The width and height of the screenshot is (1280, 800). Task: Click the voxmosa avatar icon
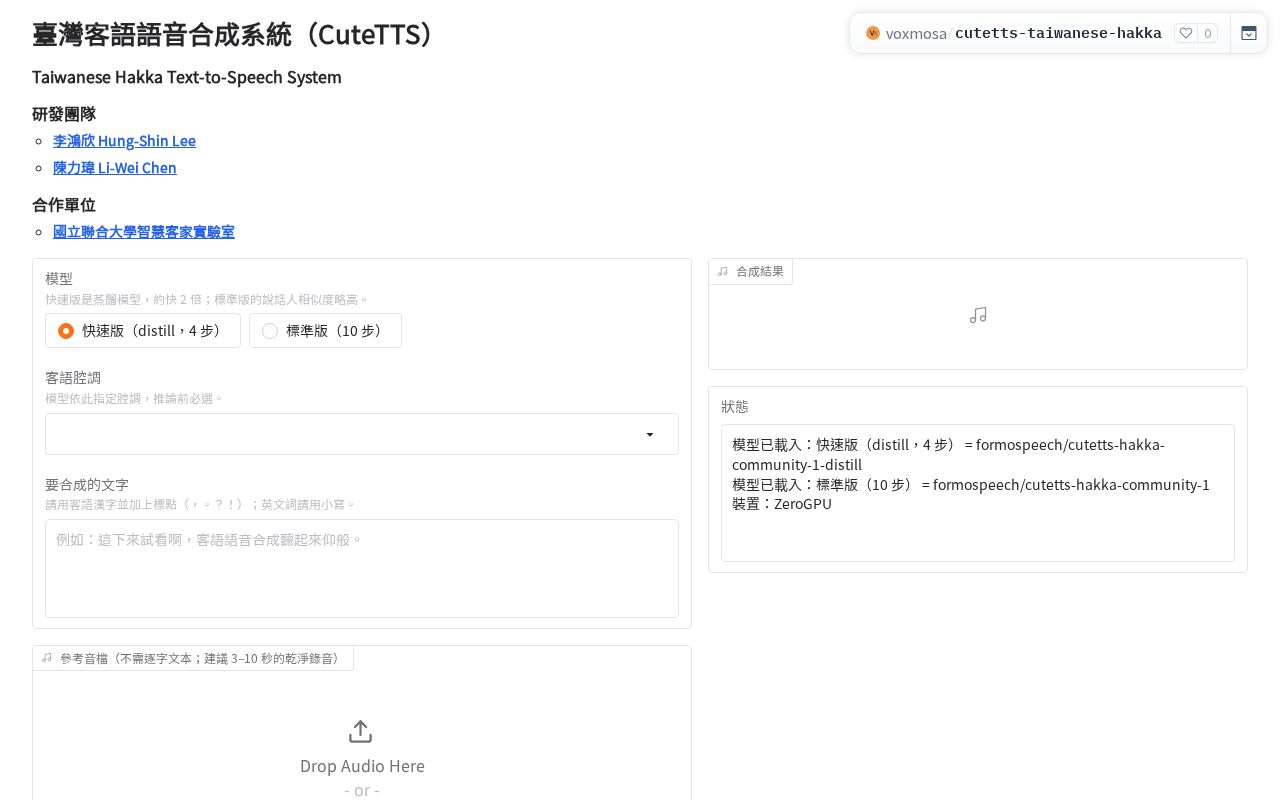873,33
